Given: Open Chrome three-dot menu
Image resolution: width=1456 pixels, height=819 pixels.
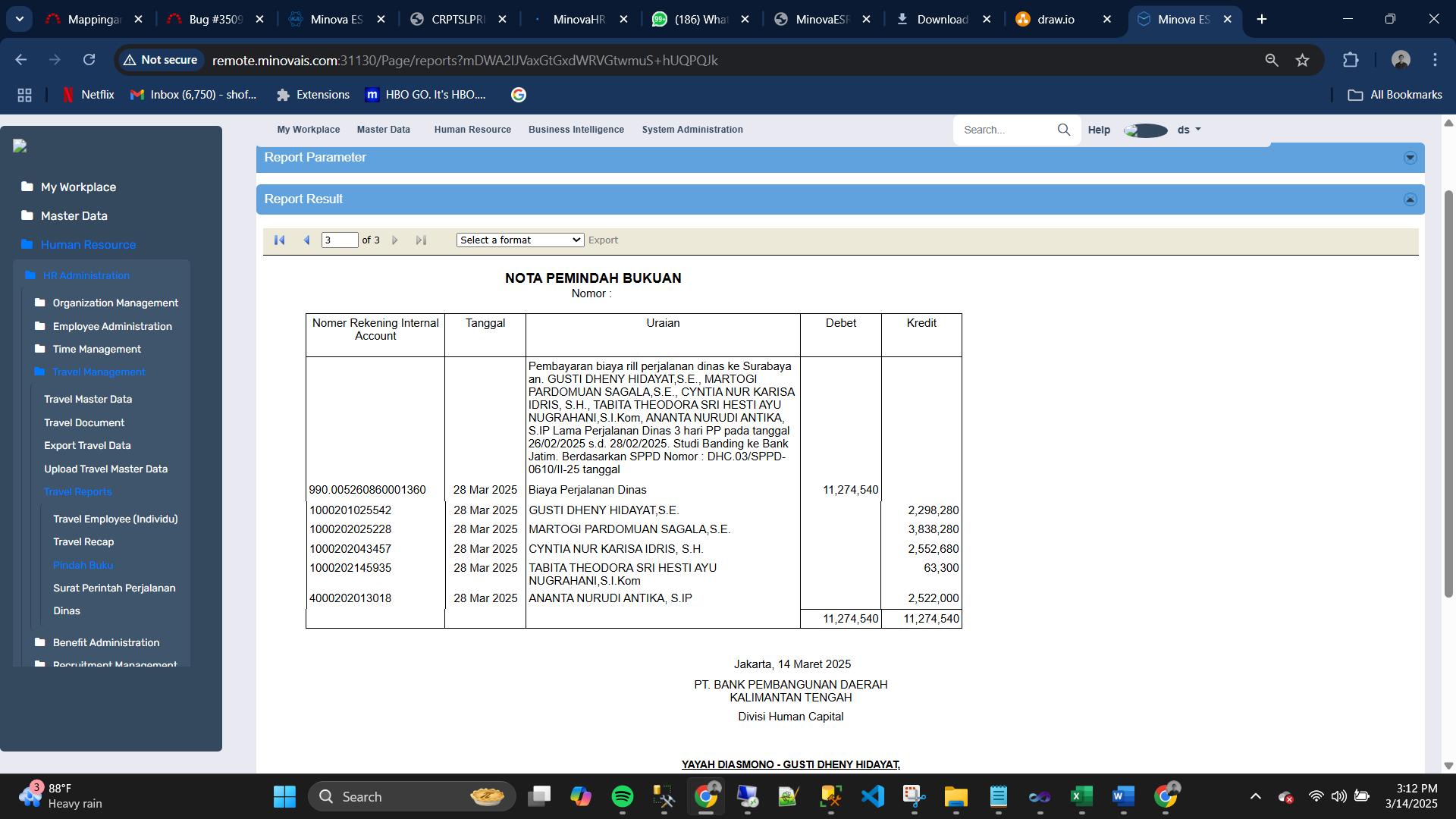Looking at the screenshot, I should tap(1435, 60).
